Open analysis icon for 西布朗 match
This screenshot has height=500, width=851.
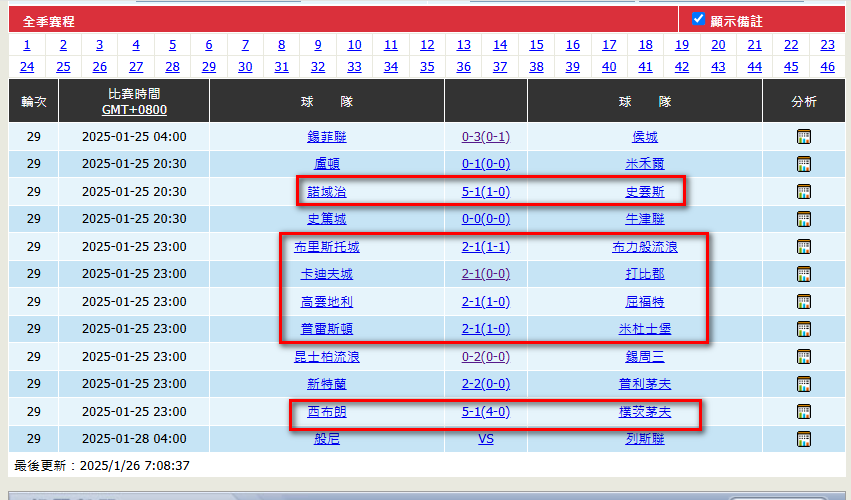click(803, 412)
